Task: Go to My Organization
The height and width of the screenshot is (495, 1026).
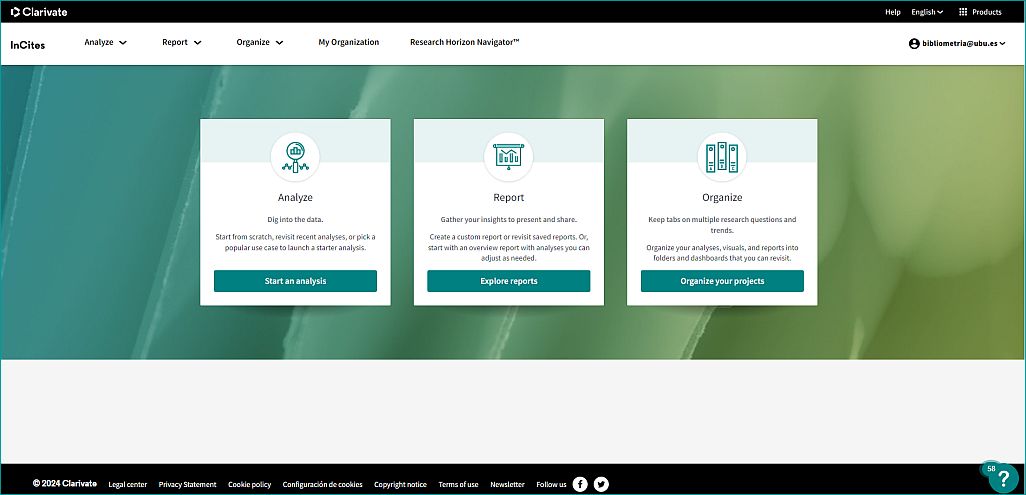Action: coord(349,43)
